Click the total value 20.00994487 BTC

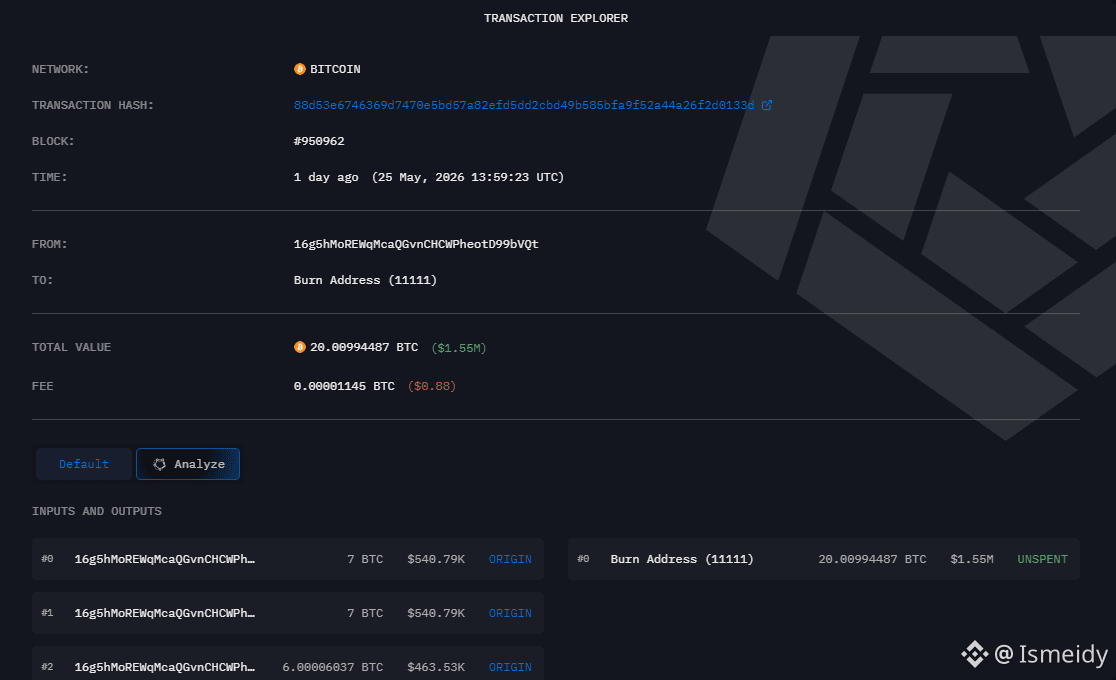pos(364,347)
